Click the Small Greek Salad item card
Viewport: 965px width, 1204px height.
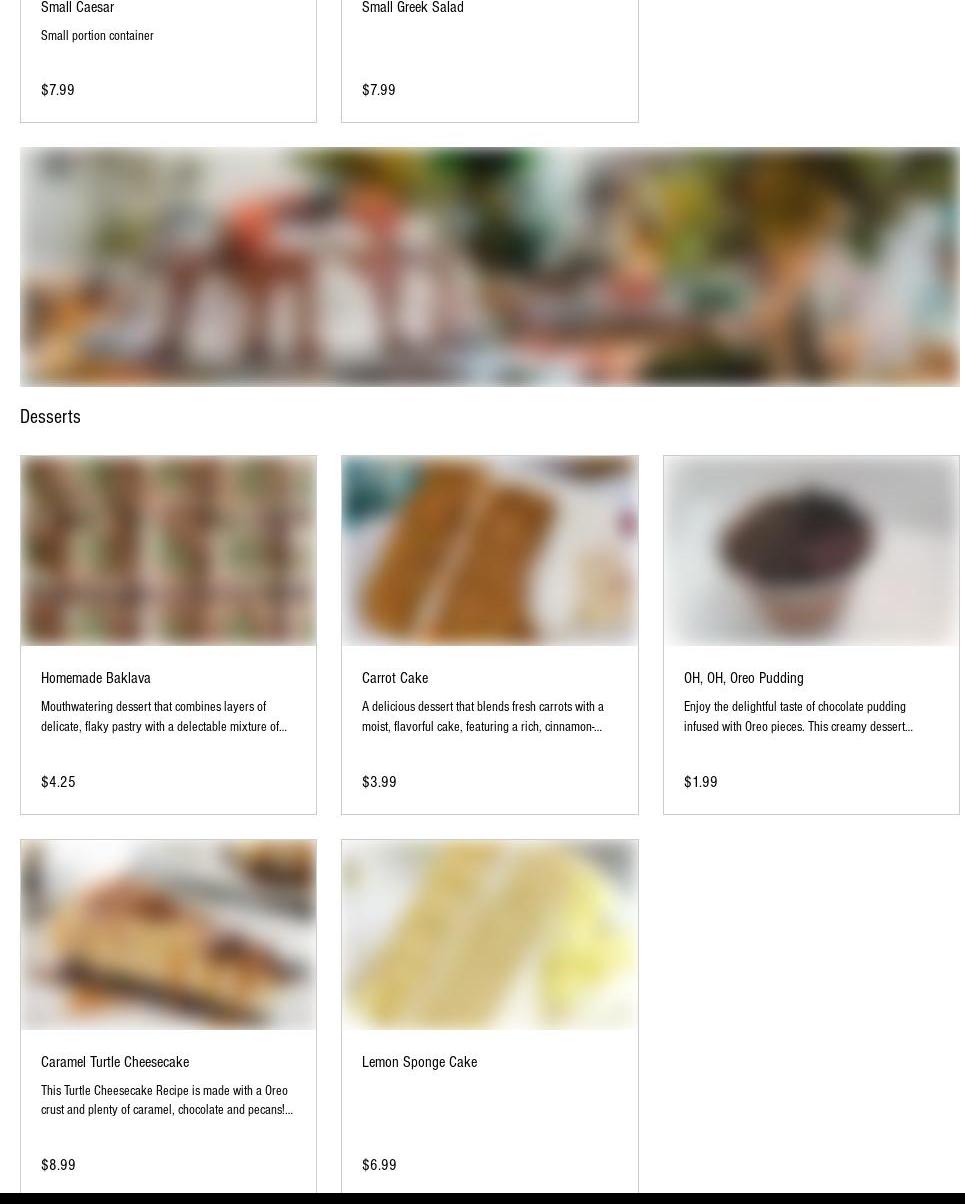(490, 60)
